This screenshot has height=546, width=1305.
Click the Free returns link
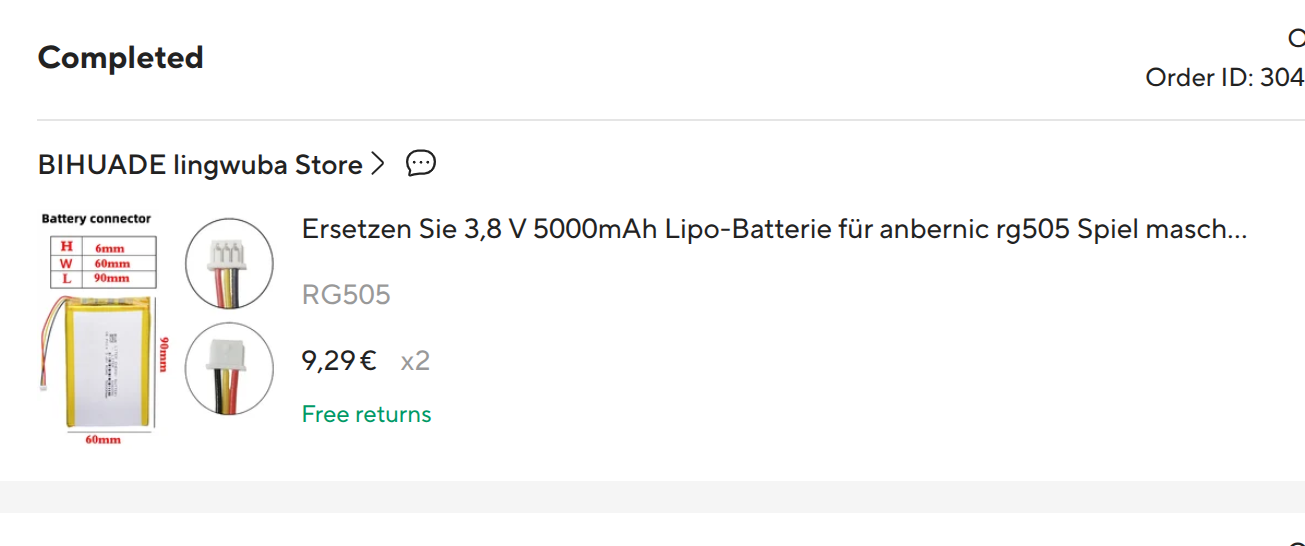[366, 414]
